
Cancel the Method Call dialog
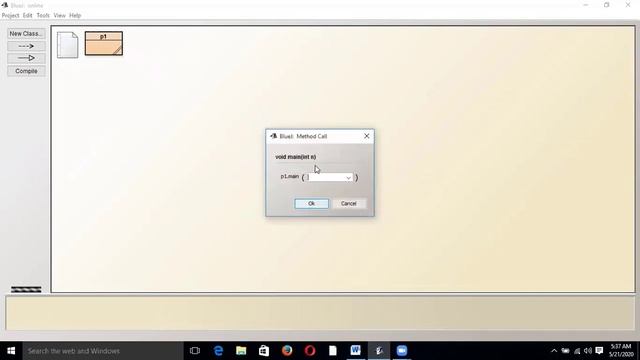click(349, 203)
